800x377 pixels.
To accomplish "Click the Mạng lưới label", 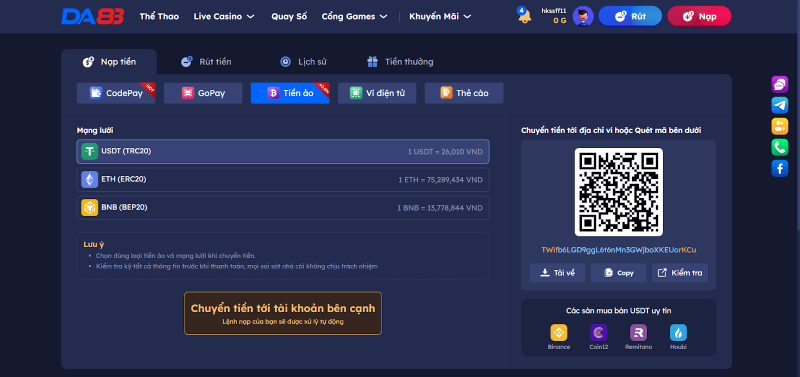I will [x=95, y=131].
